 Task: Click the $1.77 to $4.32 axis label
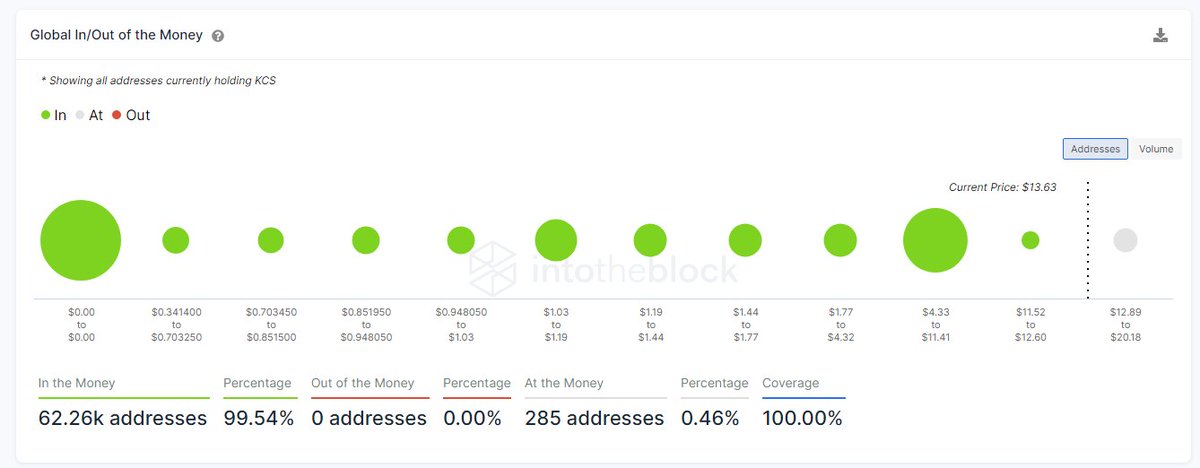(x=840, y=325)
